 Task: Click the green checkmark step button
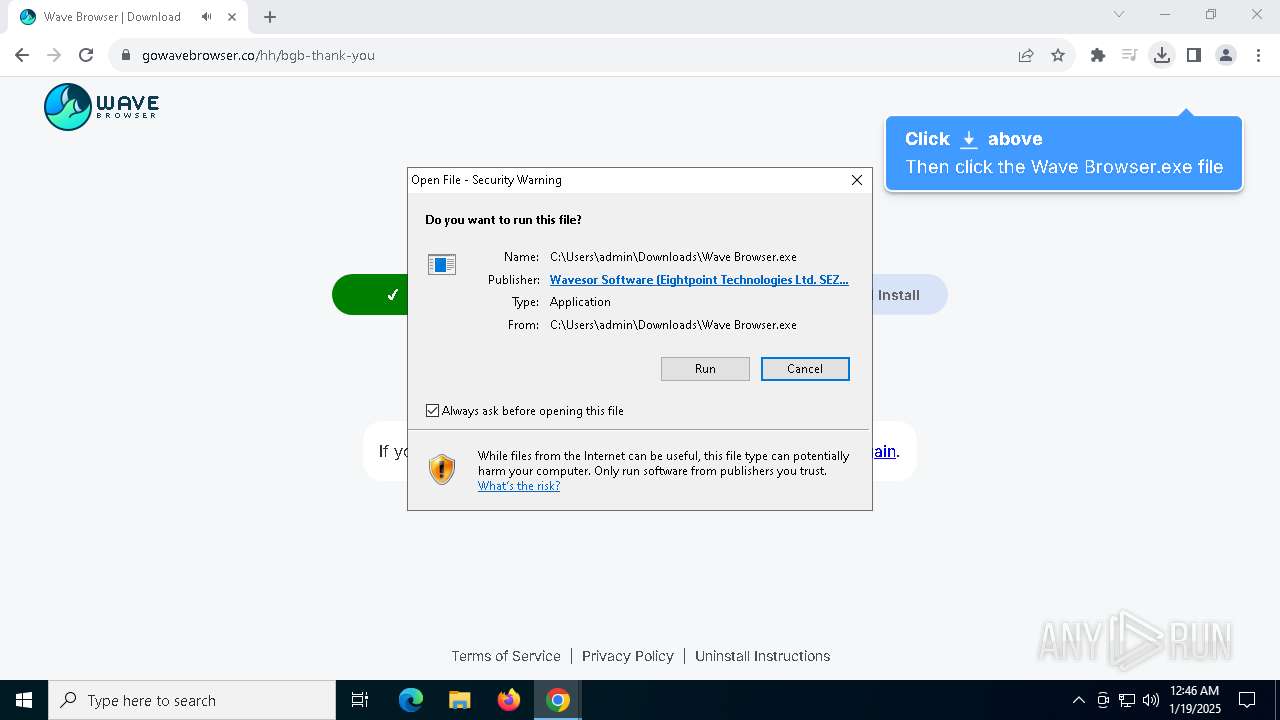[371, 295]
